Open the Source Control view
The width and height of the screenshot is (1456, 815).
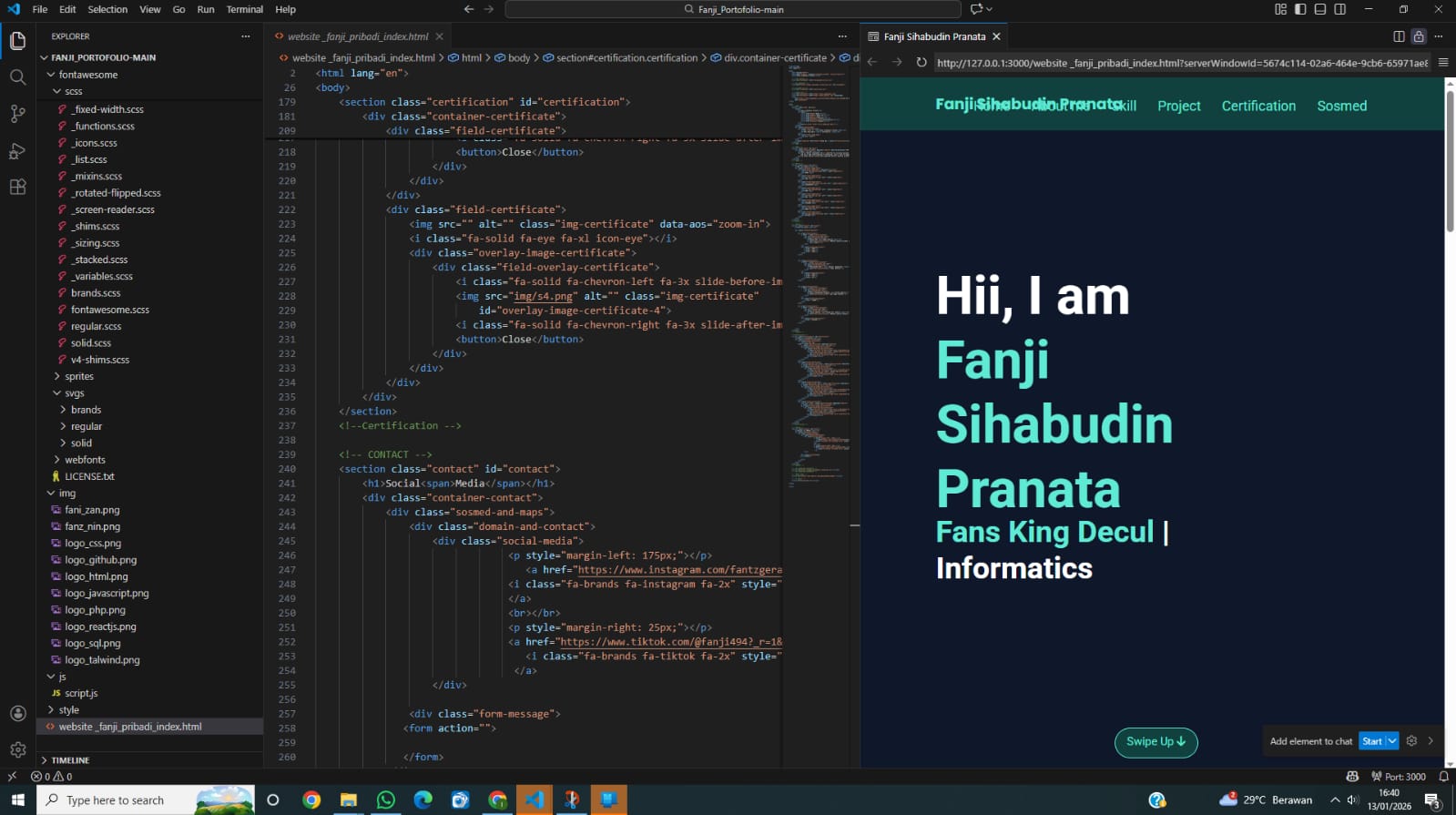coord(17,114)
